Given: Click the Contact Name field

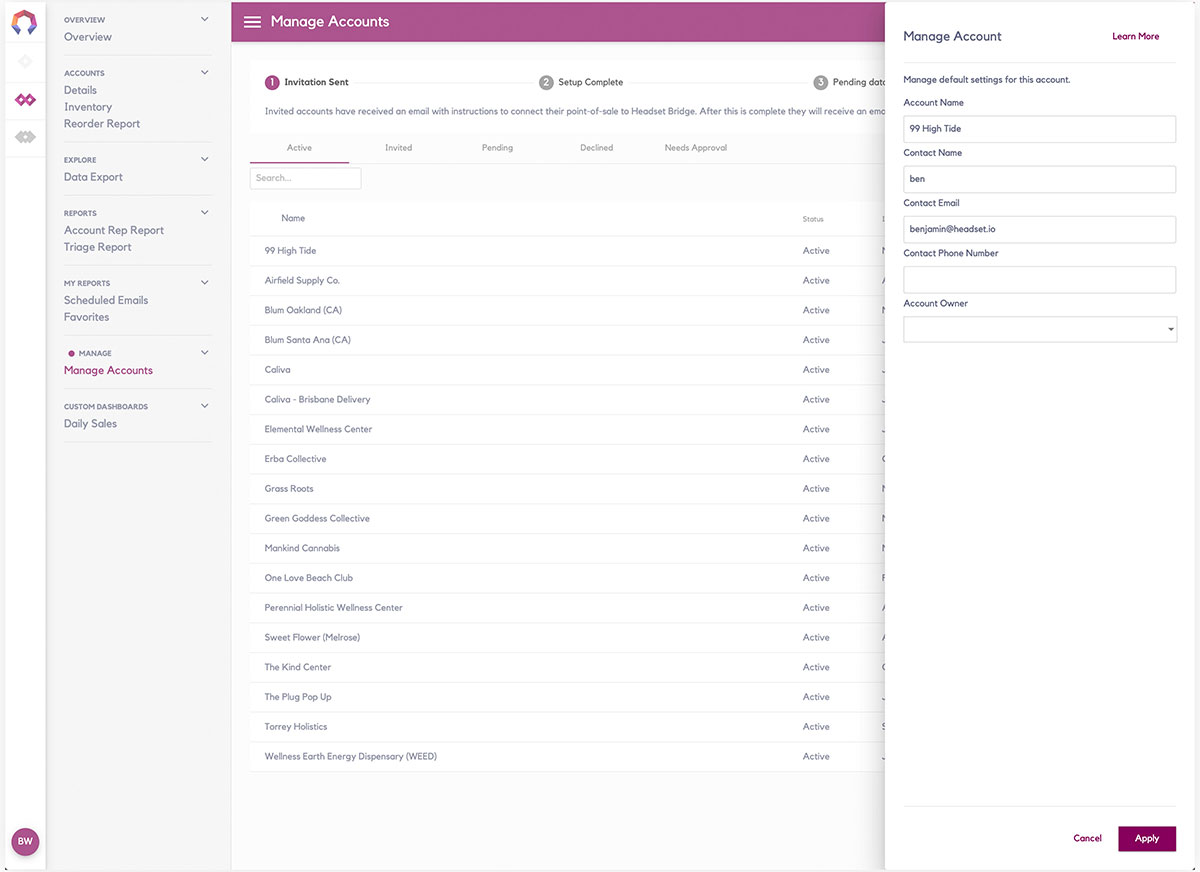Looking at the screenshot, I should point(1039,179).
